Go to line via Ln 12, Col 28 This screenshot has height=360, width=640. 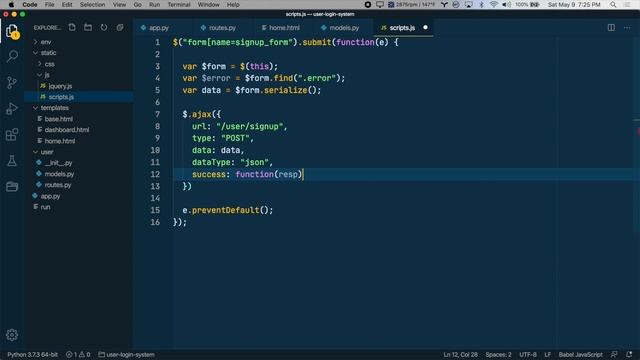click(x=460, y=354)
